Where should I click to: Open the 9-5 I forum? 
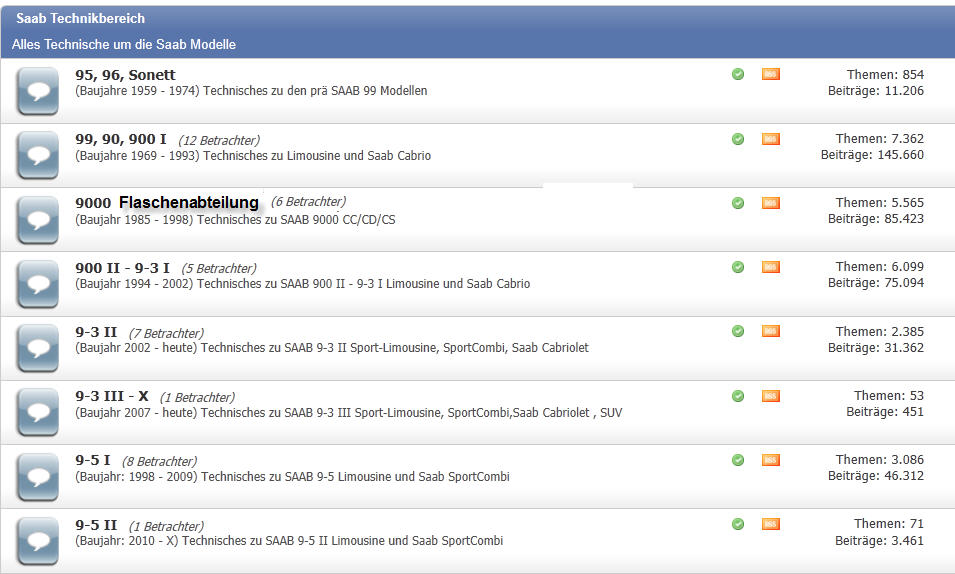93,460
